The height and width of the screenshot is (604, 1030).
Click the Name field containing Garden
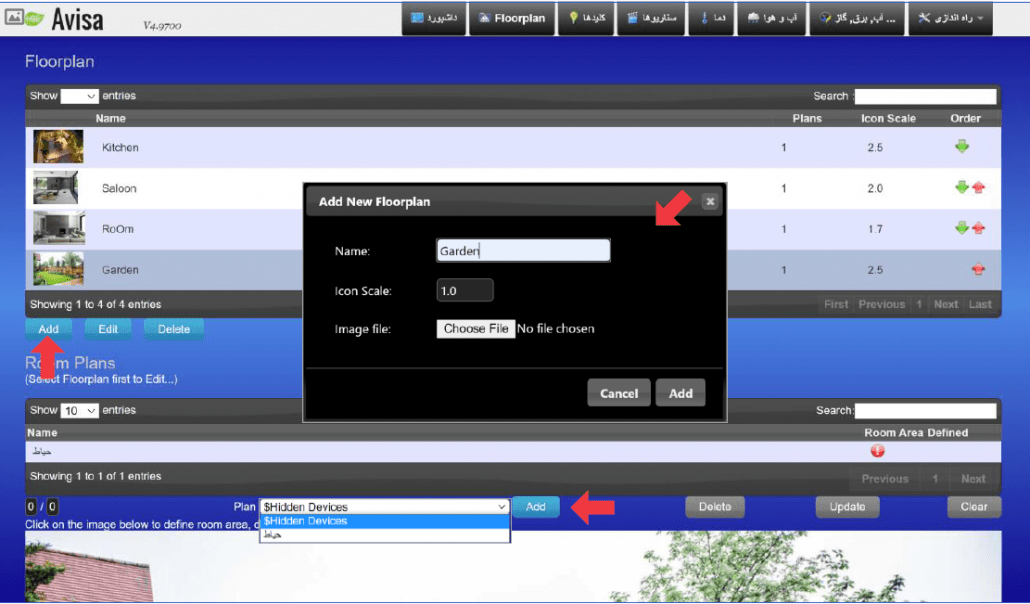[523, 250]
